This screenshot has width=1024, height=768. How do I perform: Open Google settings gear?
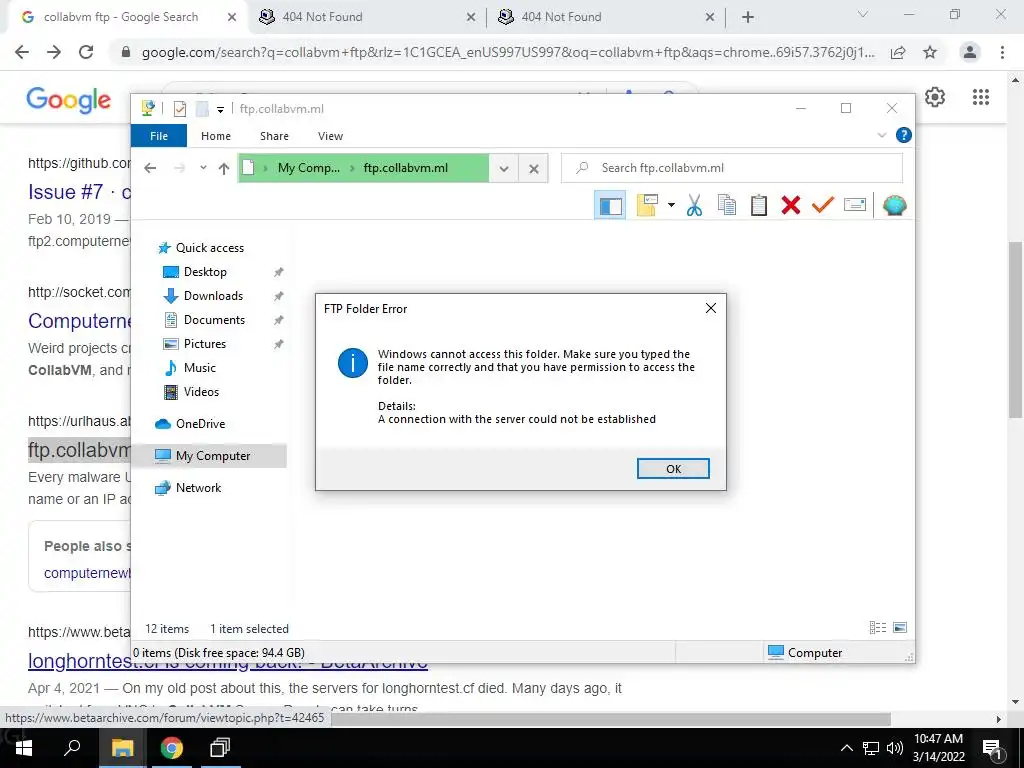click(x=935, y=97)
